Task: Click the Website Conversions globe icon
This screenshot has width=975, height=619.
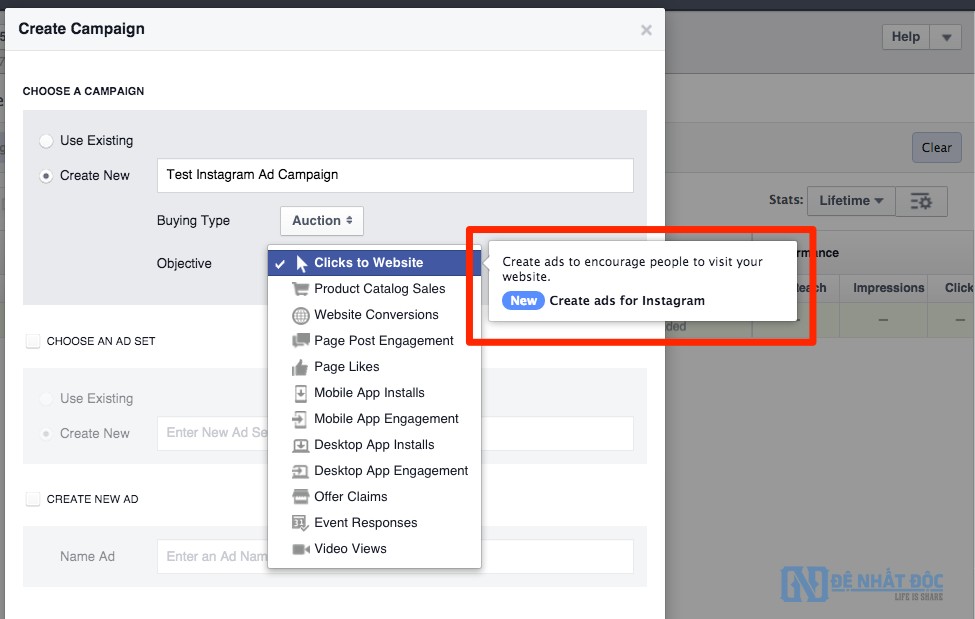Action: pos(300,315)
